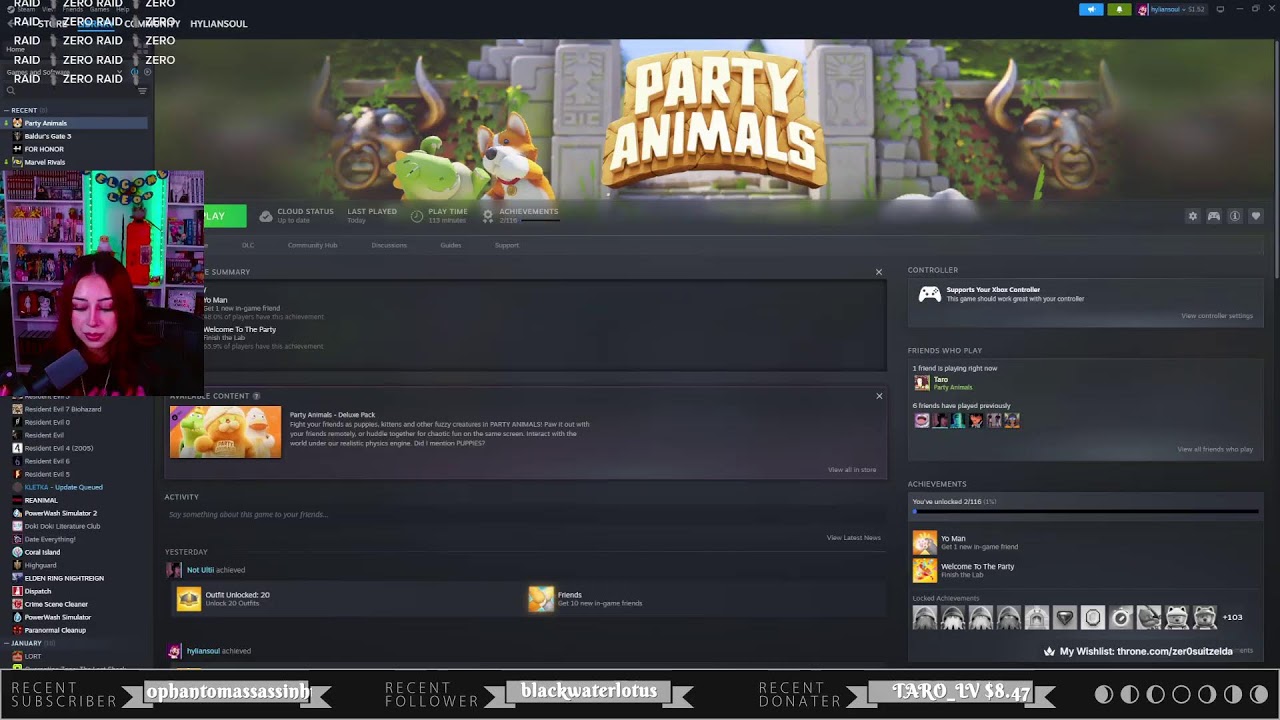Open the Support tab
1280x720 pixels.
coord(507,245)
